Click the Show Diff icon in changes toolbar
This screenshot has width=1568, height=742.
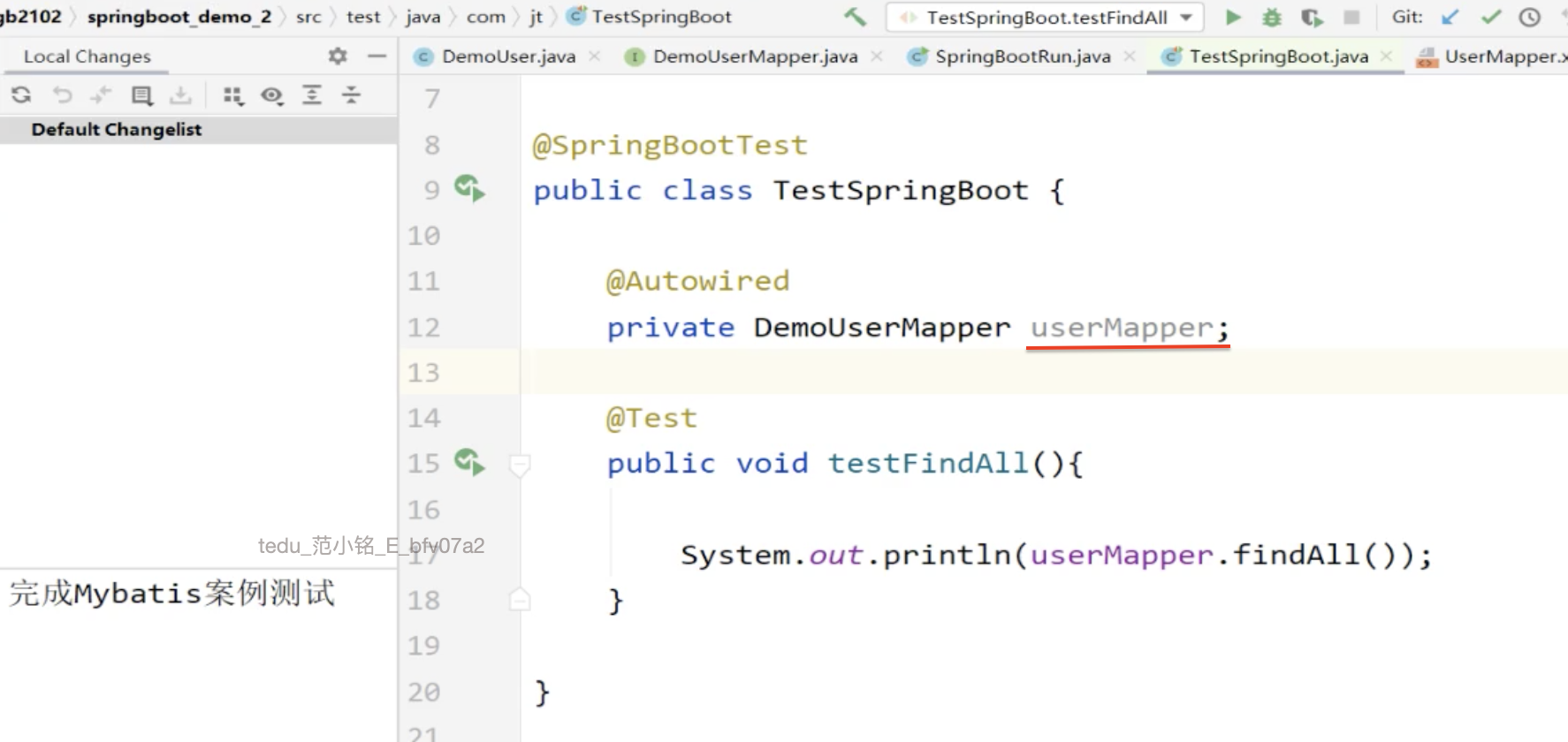pos(101,95)
